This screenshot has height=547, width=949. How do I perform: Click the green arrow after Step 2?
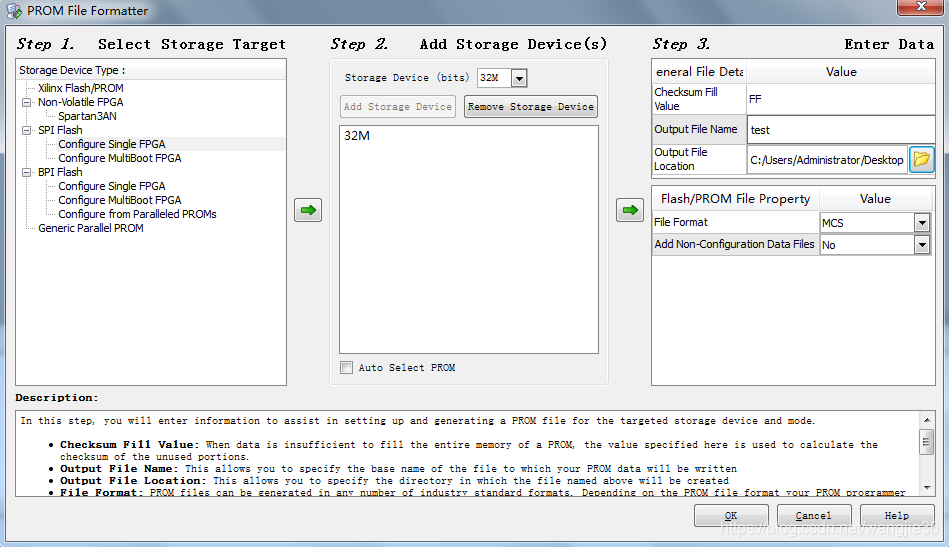(629, 210)
